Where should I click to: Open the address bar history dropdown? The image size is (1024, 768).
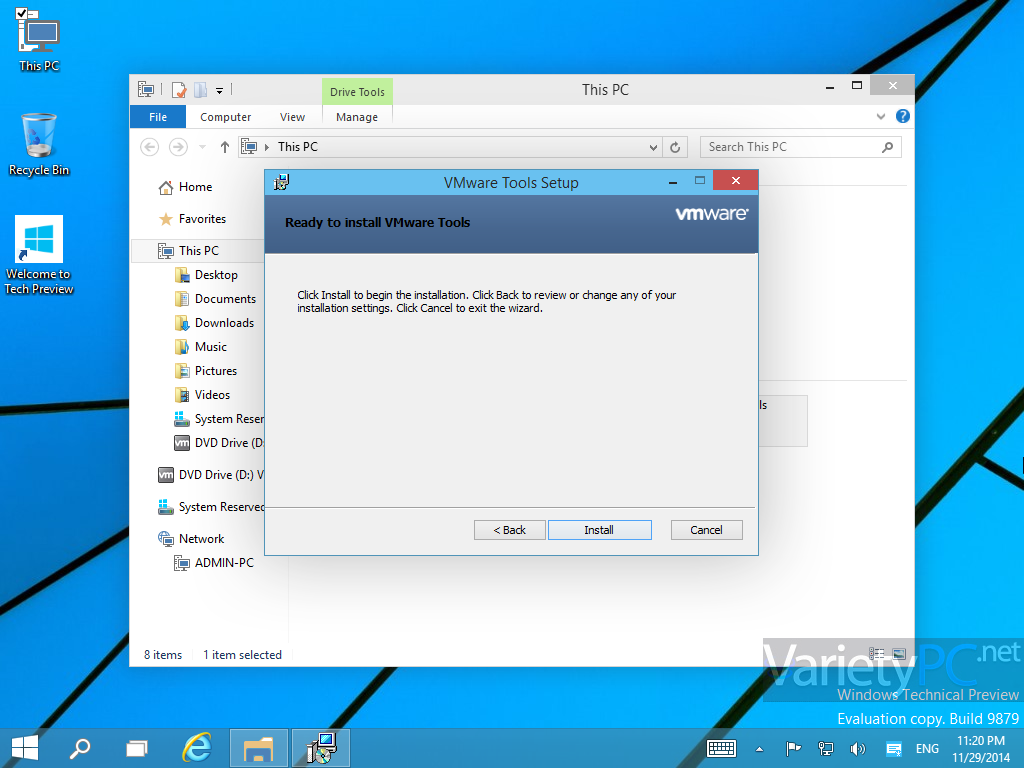pyautogui.click(x=653, y=148)
